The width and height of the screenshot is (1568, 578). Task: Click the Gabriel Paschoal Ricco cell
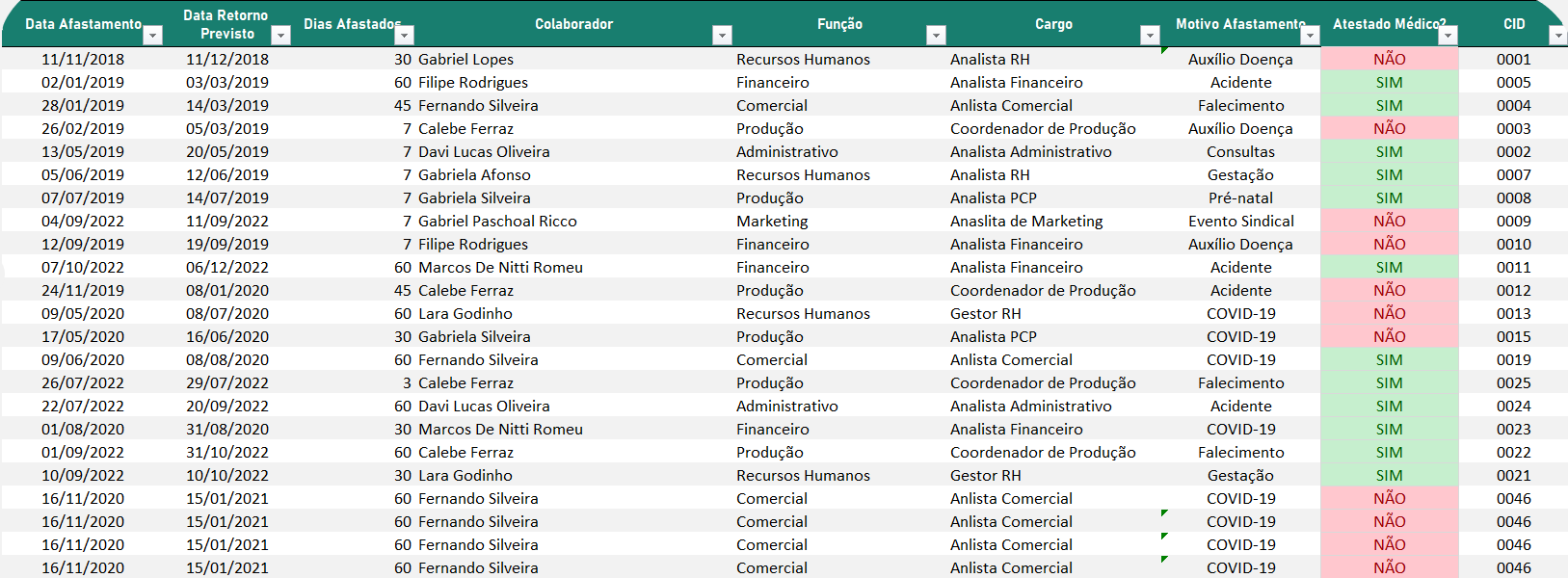tap(497, 222)
